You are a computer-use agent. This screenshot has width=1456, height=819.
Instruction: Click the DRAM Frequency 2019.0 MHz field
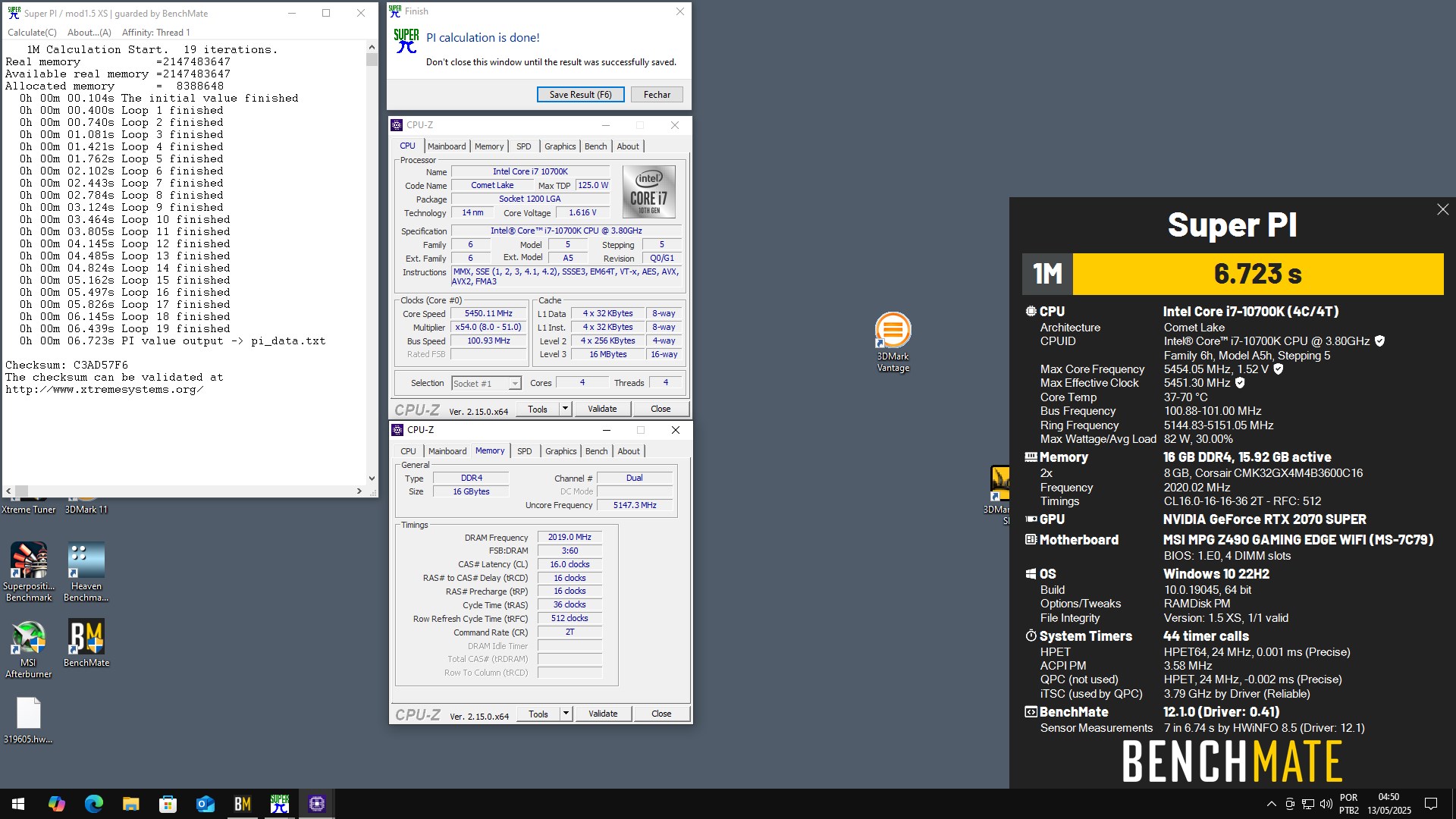570,537
